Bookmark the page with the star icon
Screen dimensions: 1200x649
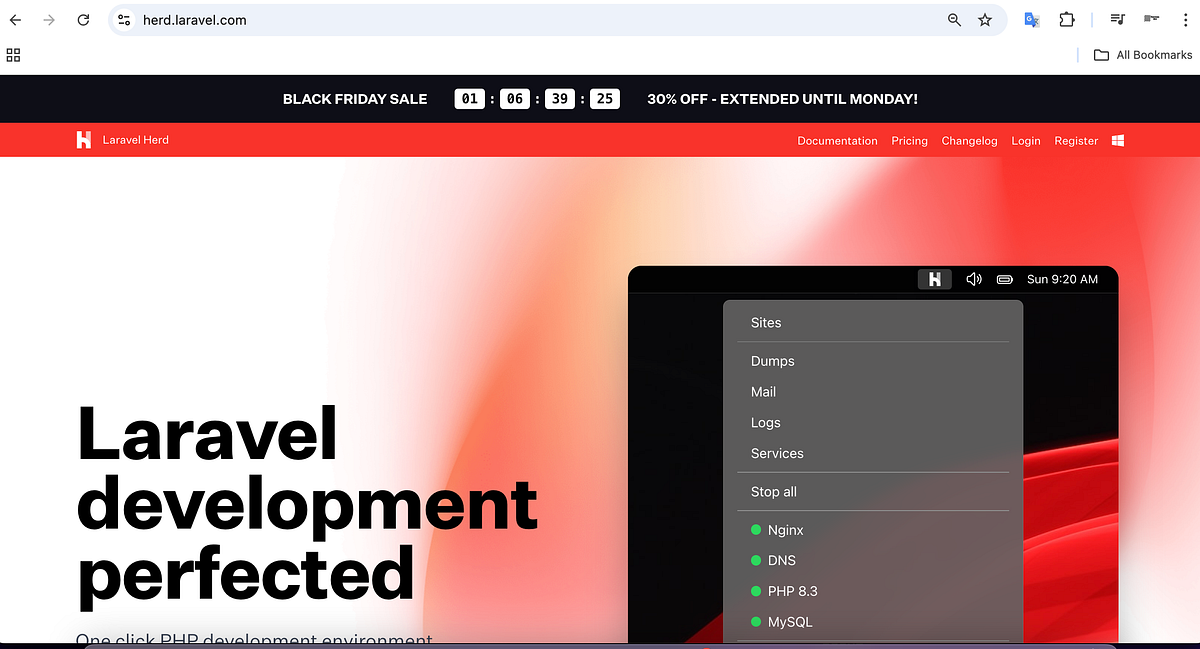[986, 19]
